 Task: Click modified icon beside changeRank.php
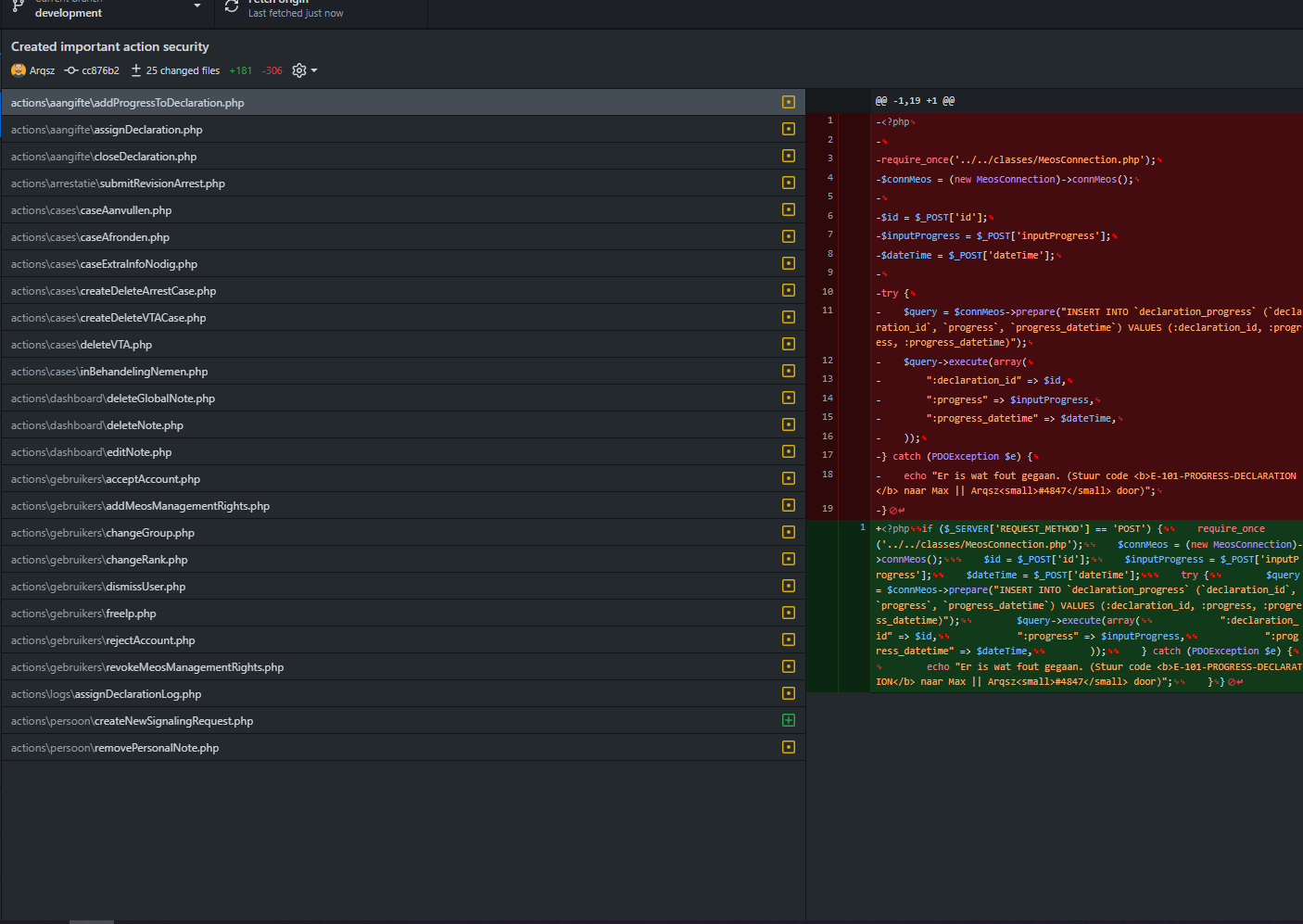[x=788, y=559]
